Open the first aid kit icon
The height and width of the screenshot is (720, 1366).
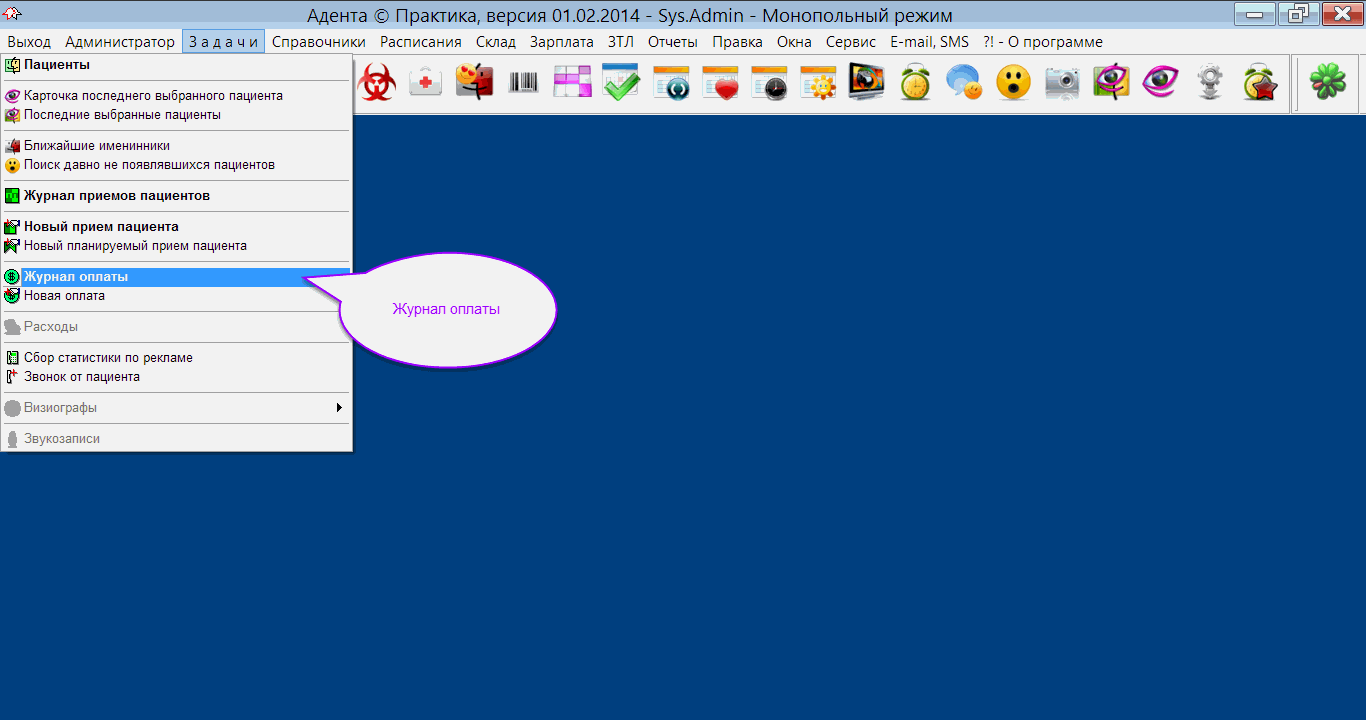(x=426, y=83)
